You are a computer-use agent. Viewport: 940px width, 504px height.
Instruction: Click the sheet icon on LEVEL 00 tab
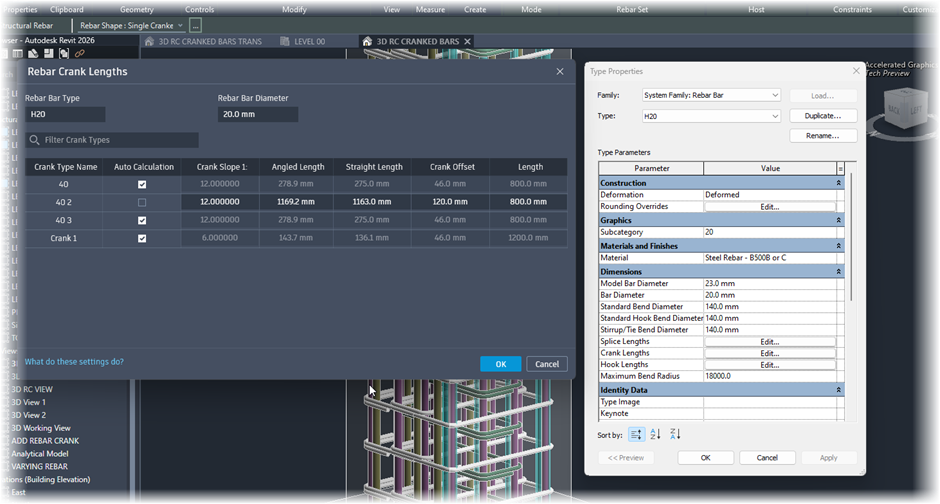[285, 41]
